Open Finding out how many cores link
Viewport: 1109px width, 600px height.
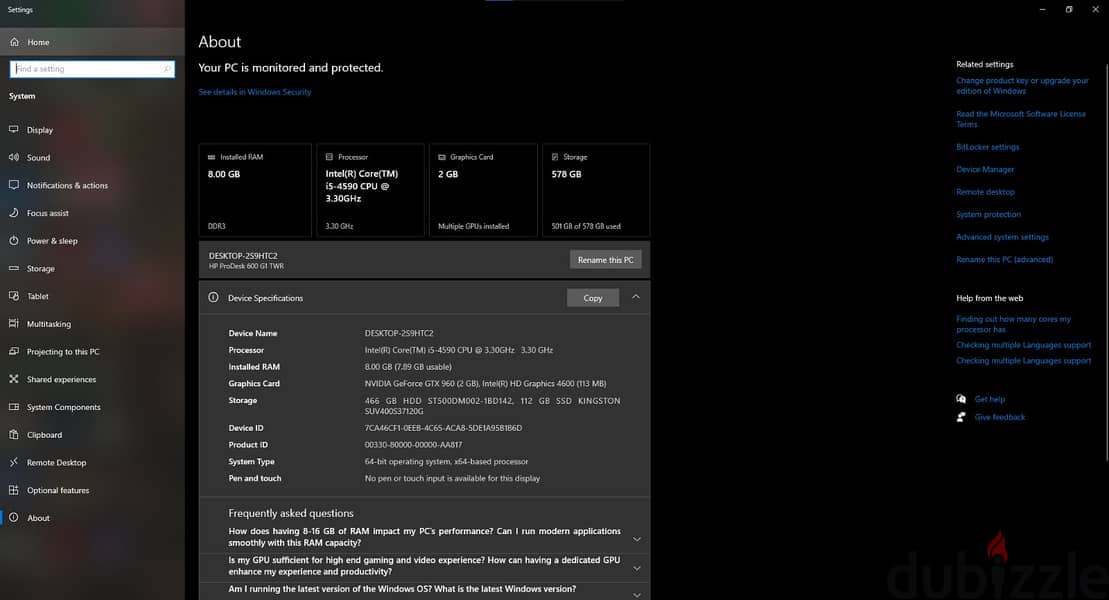click(x=1014, y=324)
